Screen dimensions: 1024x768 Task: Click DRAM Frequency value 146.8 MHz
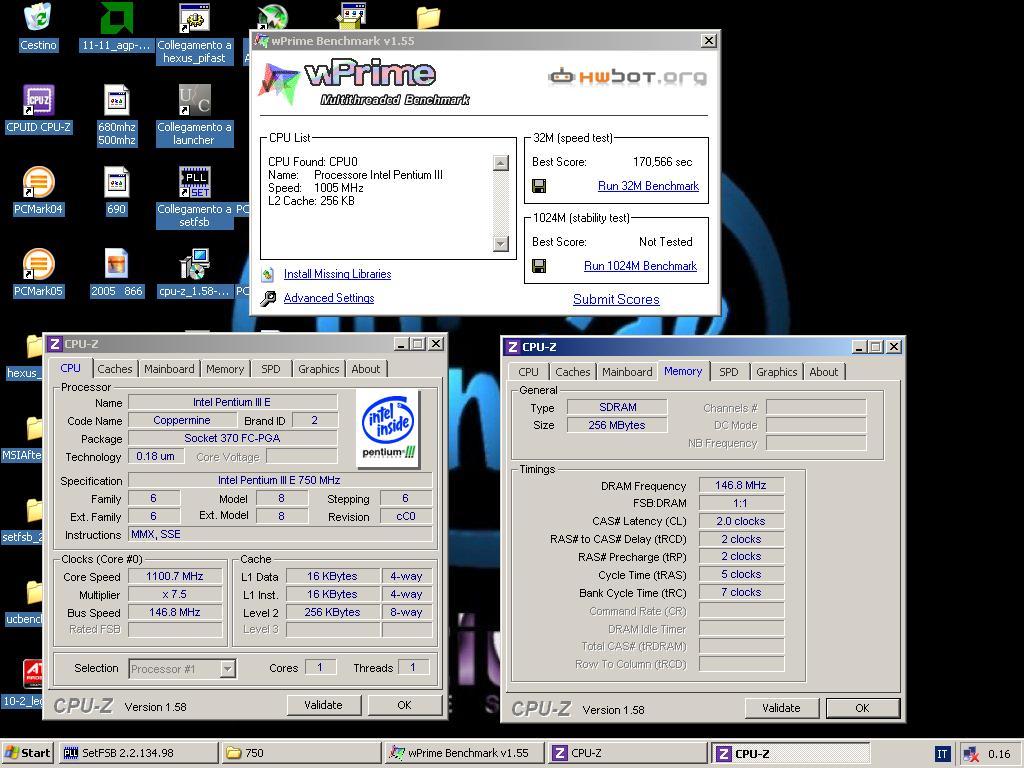click(741, 485)
